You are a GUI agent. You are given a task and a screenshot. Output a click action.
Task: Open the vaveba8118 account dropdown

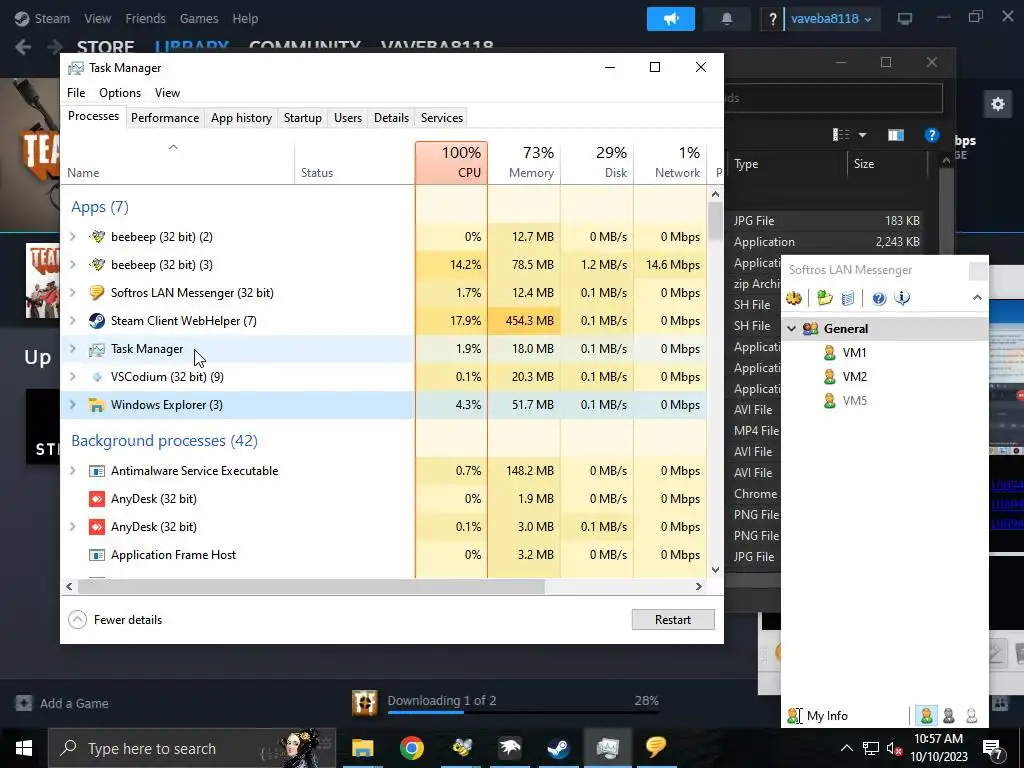pyautogui.click(x=831, y=19)
